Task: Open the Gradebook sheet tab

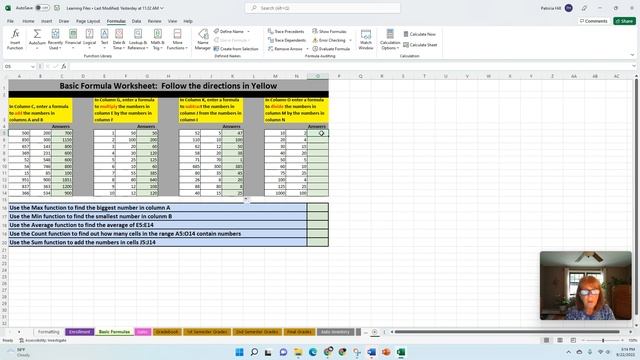Action: point(167,332)
